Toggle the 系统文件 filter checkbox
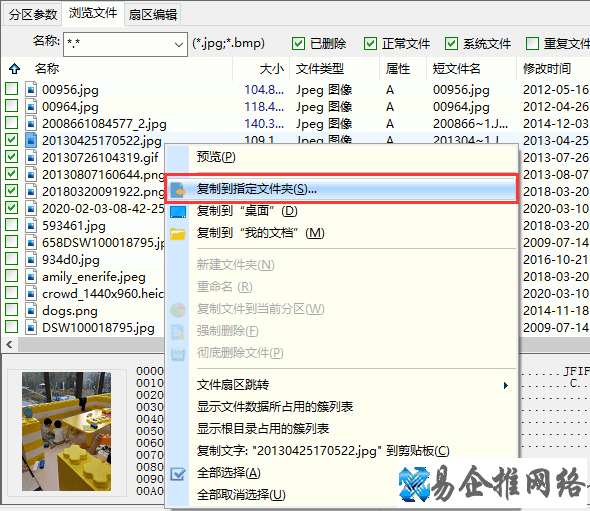 click(x=451, y=44)
